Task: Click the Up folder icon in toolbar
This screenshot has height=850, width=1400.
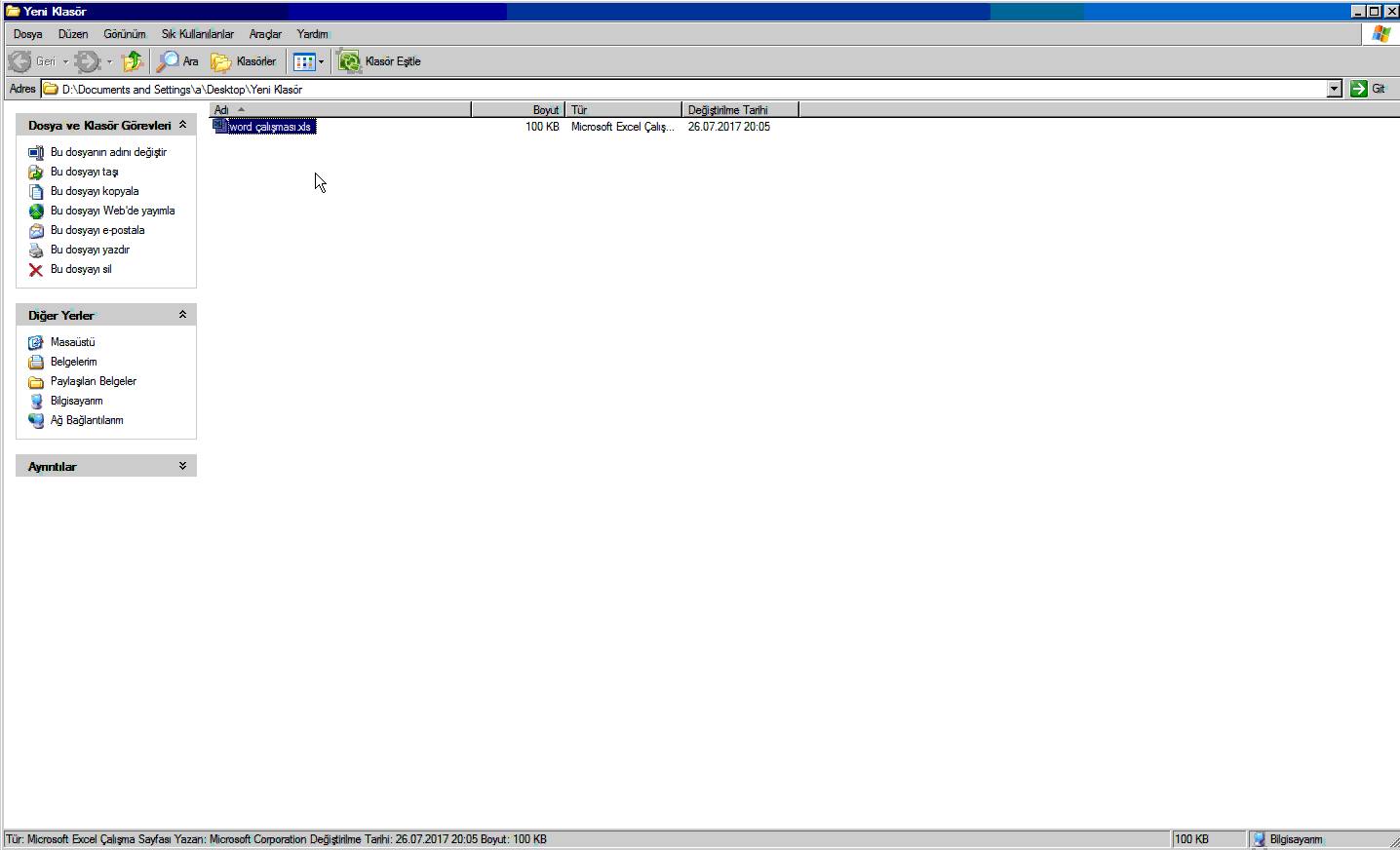Action: point(133,61)
